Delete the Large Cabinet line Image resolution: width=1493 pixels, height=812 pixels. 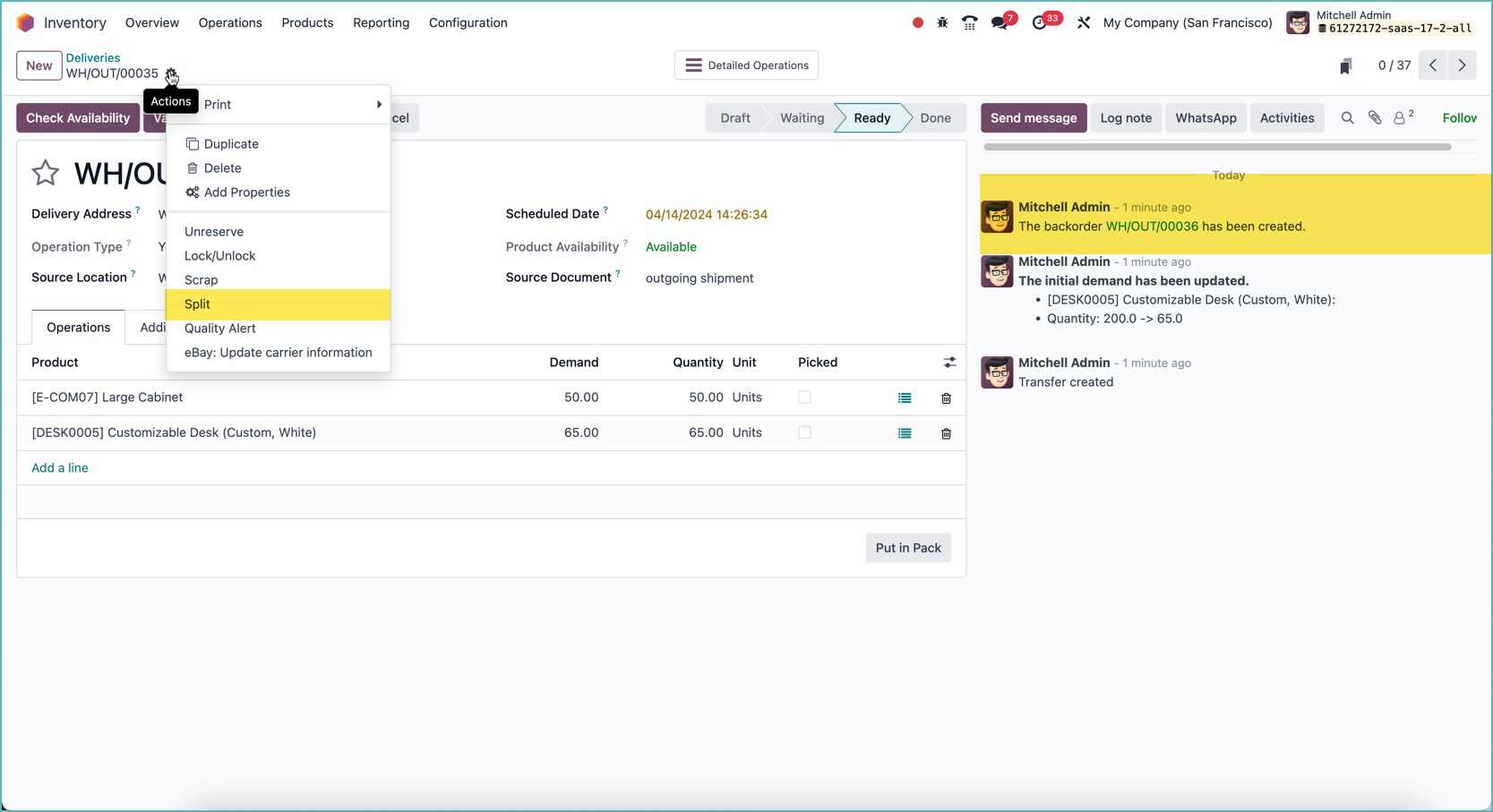[946, 398]
